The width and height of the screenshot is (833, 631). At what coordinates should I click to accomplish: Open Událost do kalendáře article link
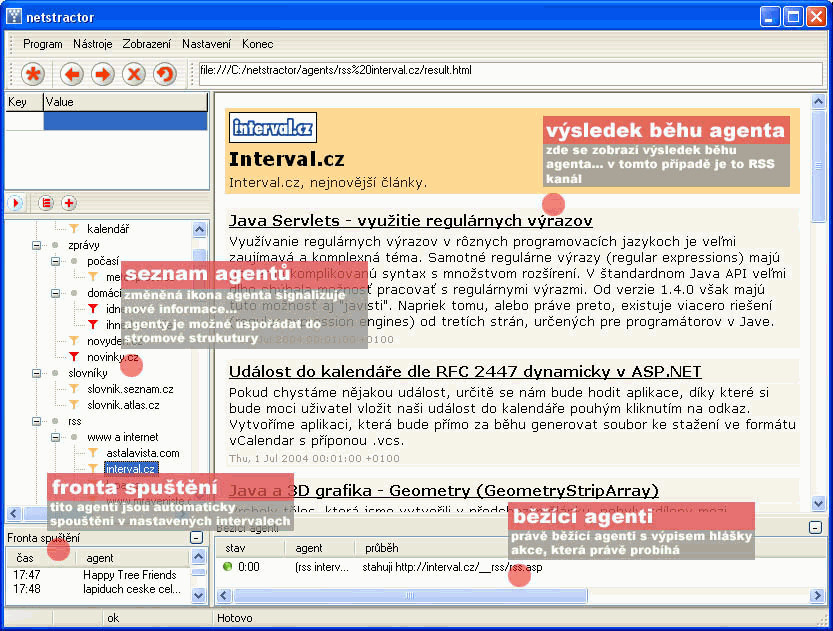click(x=465, y=372)
